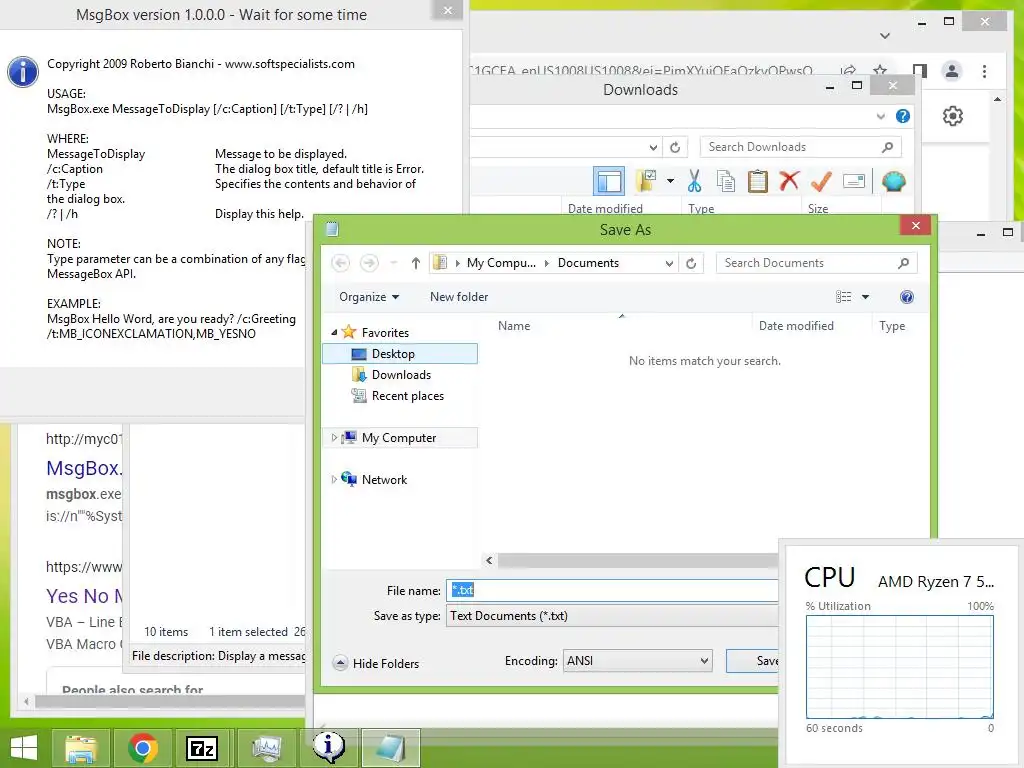Image resolution: width=1024 pixels, height=768 pixels.
Task: Sort by Date modified column in Save As
Action: (x=796, y=326)
